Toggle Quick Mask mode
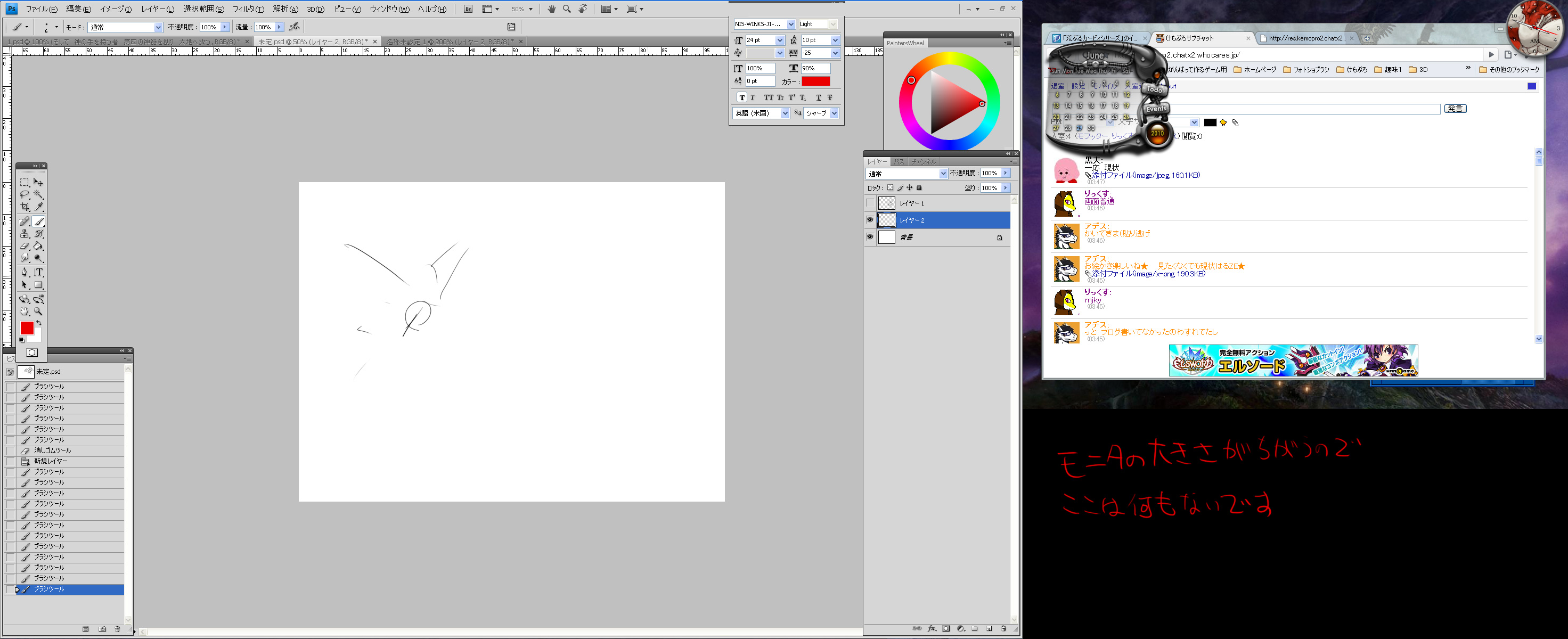Screen dimensions: 1568x639 point(31,353)
